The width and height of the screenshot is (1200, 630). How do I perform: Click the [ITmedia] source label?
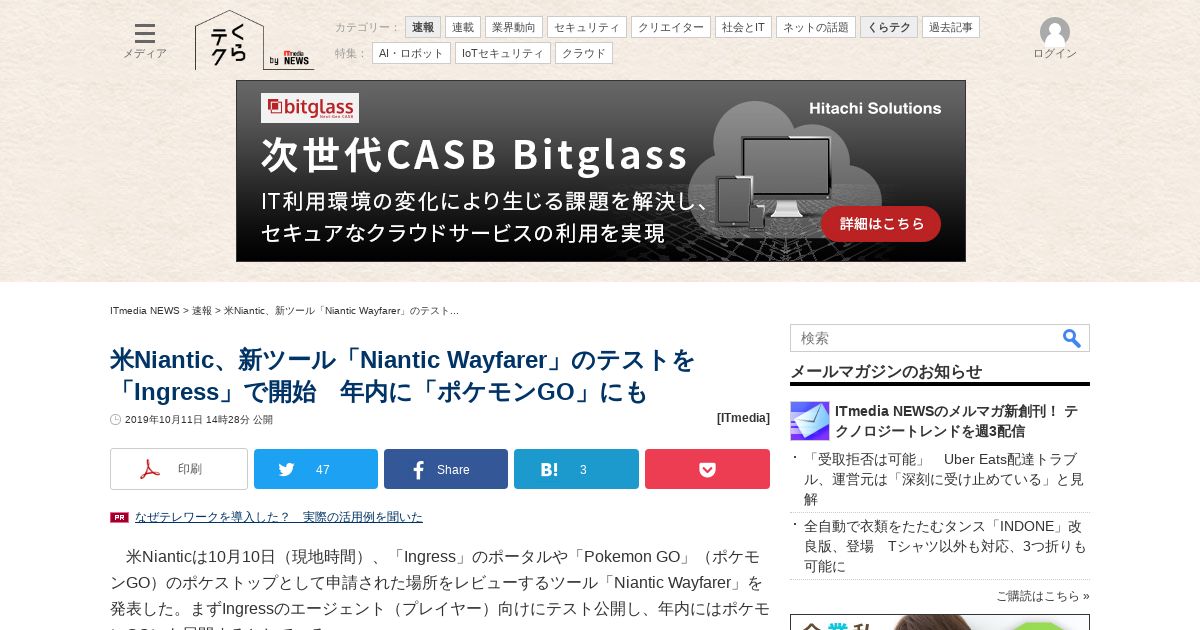743,418
